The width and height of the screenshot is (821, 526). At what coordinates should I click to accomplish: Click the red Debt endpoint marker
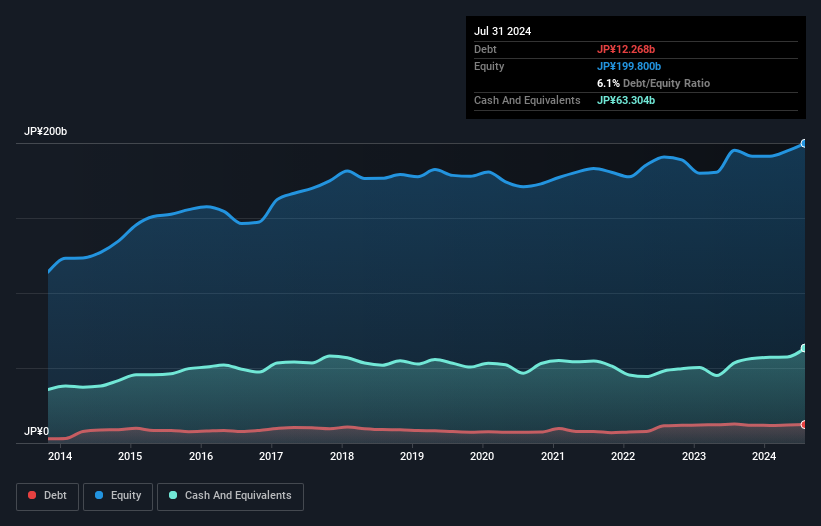click(804, 424)
